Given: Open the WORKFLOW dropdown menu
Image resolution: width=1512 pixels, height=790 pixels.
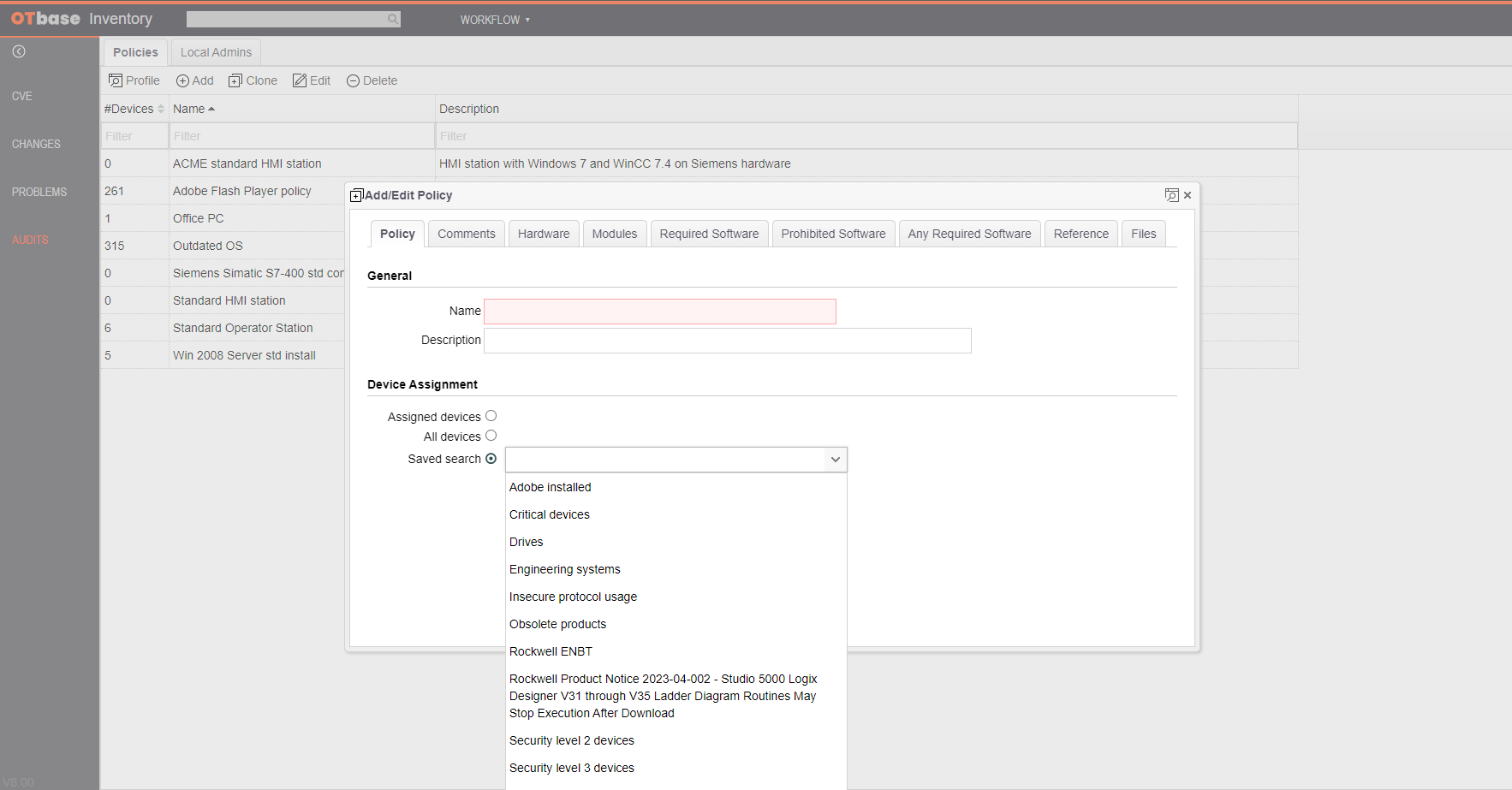Looking at the screenshot, I should 495,20.
